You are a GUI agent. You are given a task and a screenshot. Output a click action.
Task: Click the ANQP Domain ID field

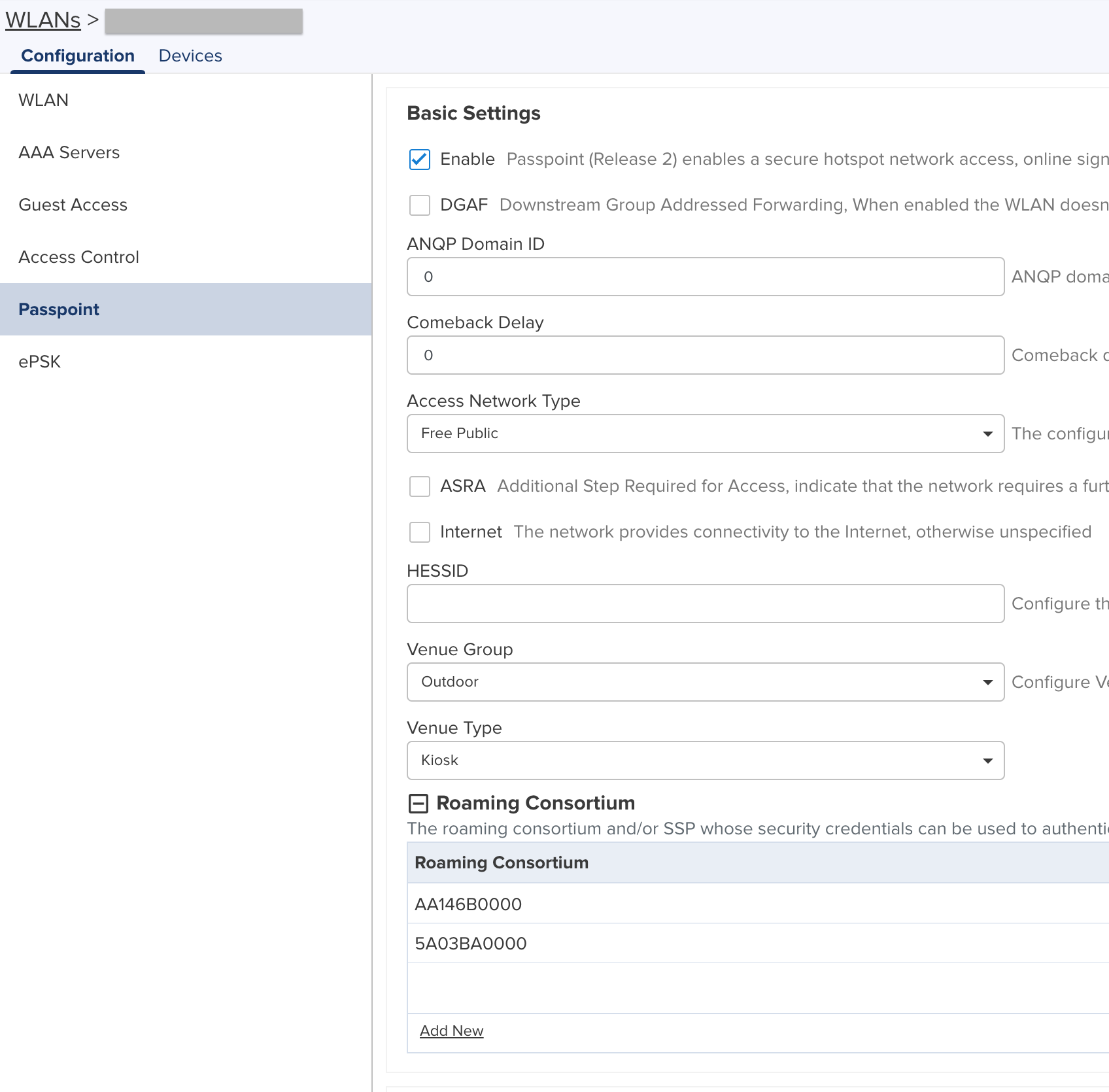coord(706,277)
